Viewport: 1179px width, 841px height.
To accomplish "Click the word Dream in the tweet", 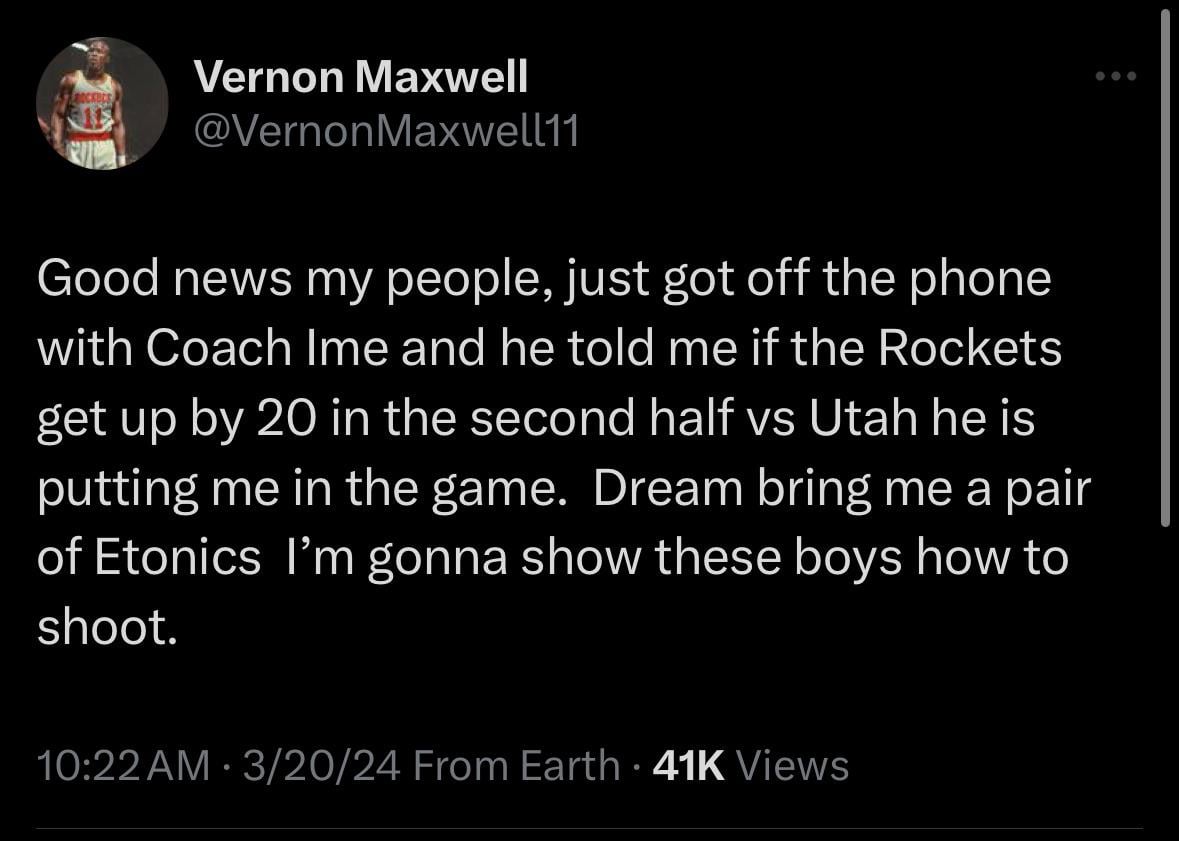I will tap(654, 488).
